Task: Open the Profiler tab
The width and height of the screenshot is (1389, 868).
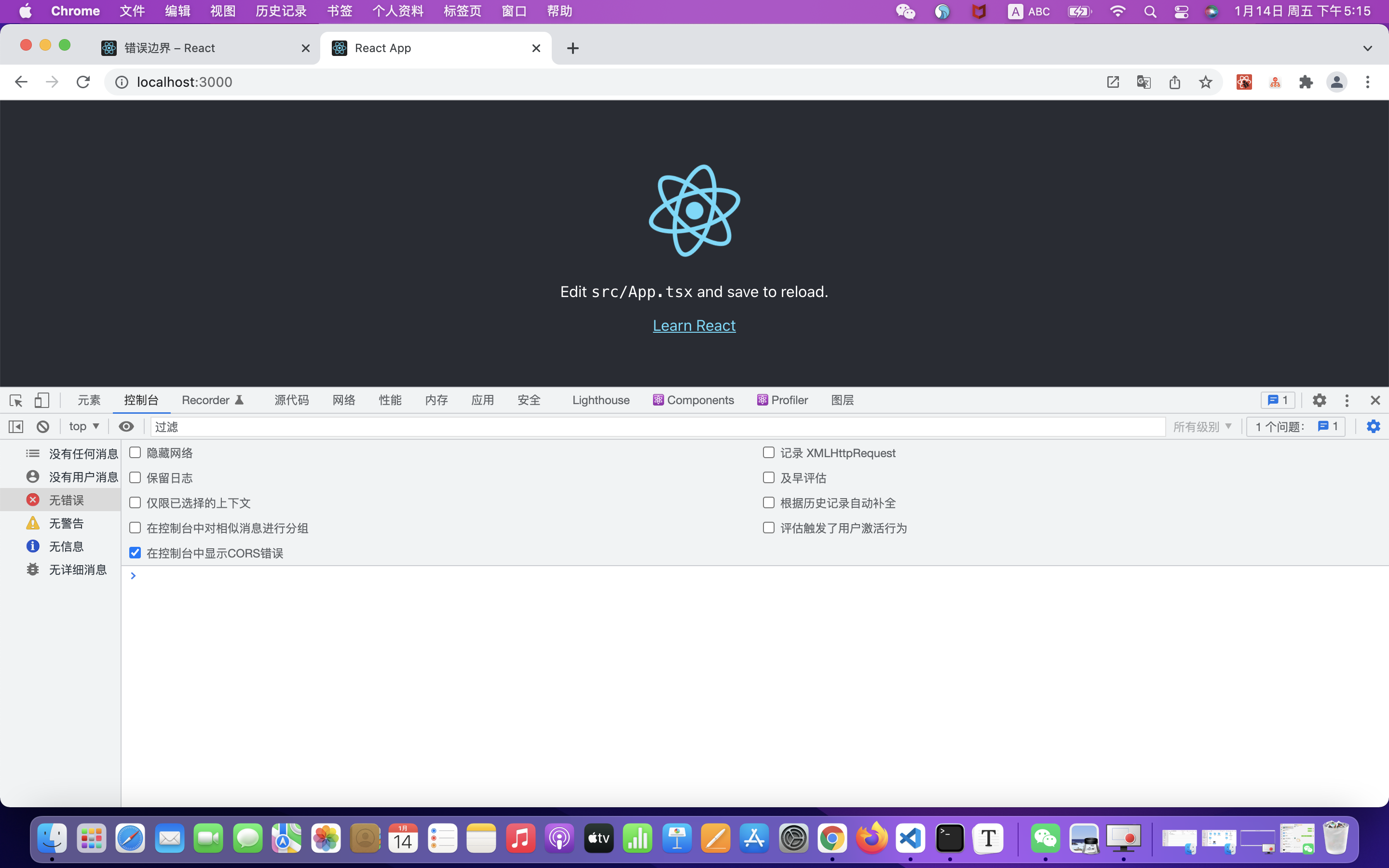Action: click(x=782, y=400)
